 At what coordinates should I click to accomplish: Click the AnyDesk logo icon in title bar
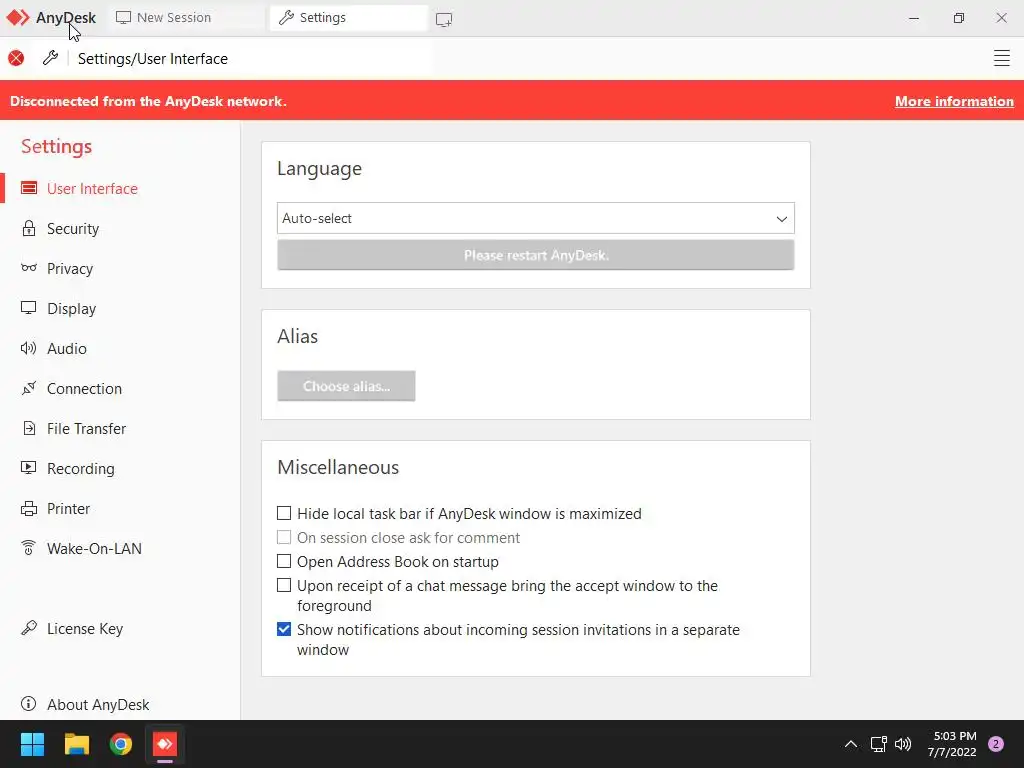pos(18,18)
